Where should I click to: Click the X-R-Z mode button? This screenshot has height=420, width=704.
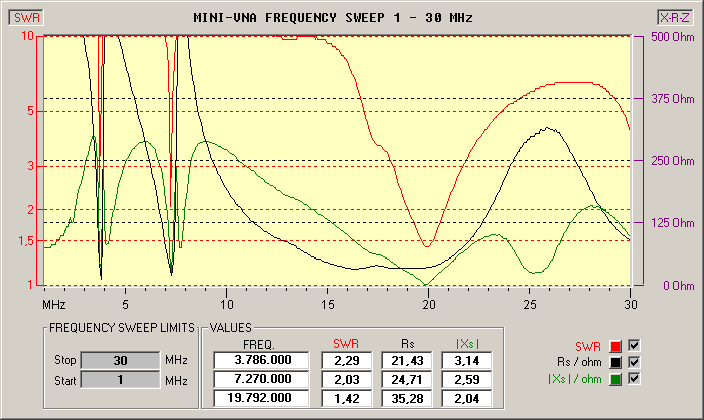675,18
